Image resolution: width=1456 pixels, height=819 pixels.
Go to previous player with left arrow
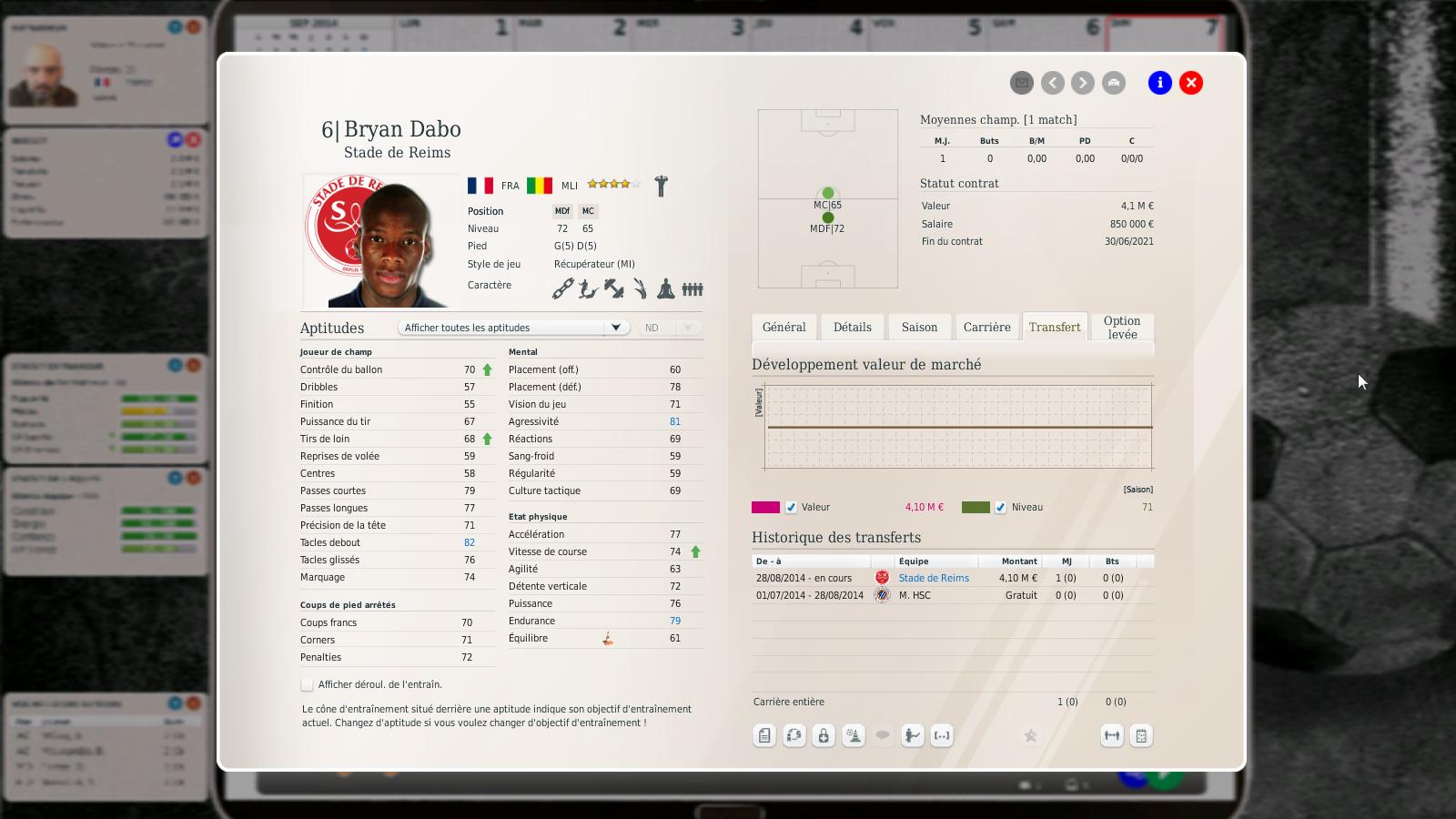point(1053,83)
